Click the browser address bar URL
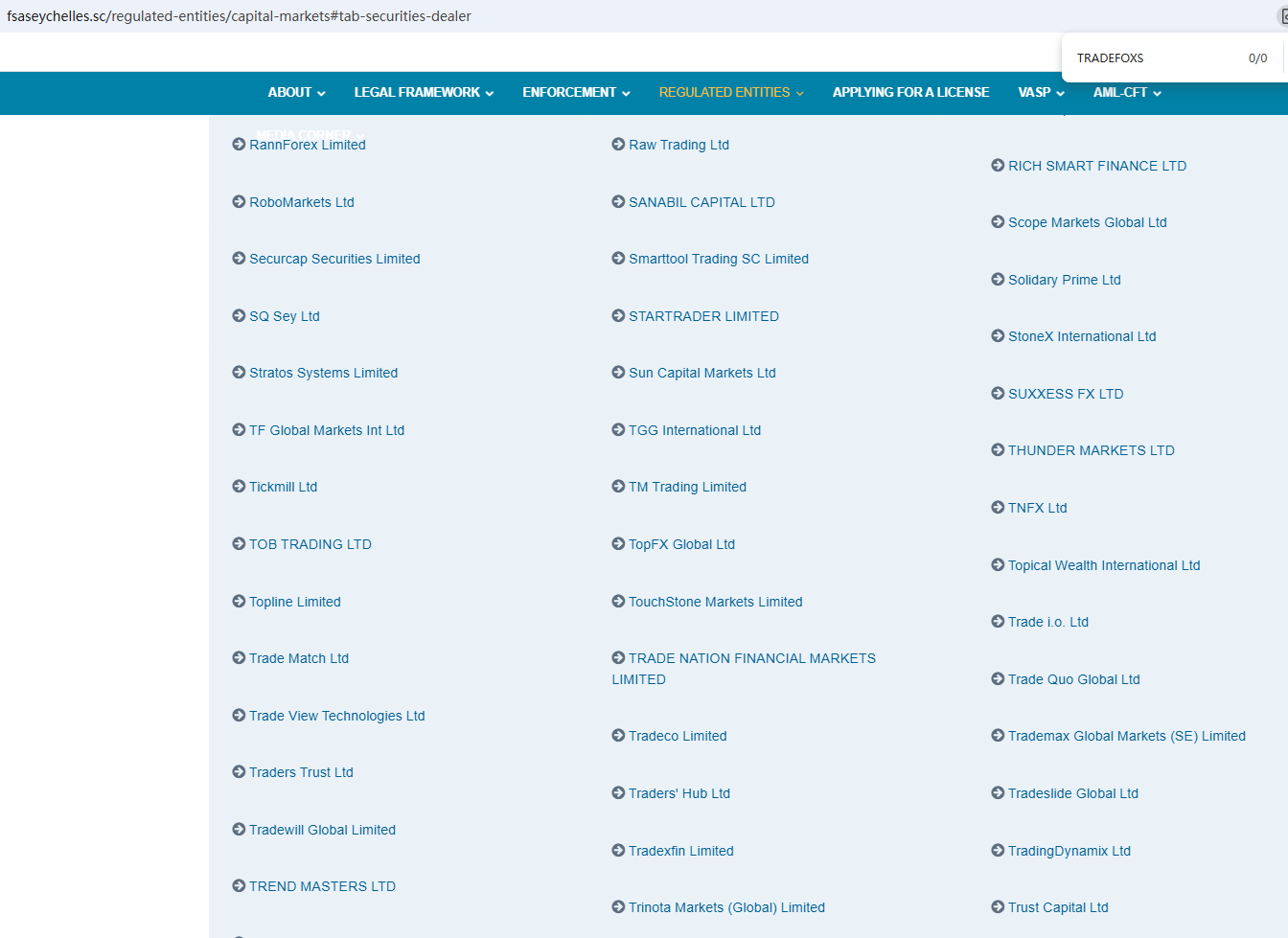The width and height of the screenshot is (1288, 938). click(x=239, y=16)
